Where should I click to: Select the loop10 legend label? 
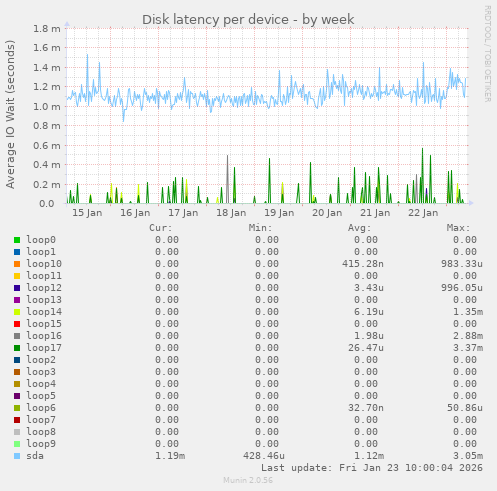point(44,264)
